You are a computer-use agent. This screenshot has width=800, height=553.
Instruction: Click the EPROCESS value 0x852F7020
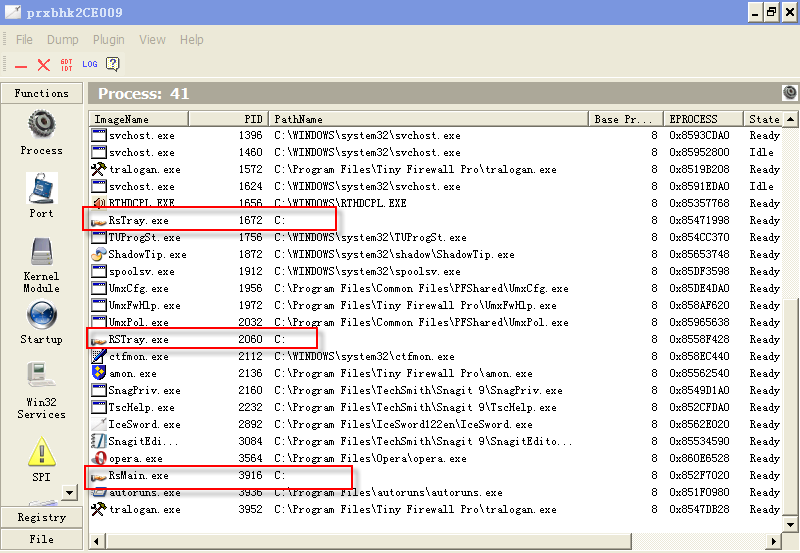pos(699,475)
